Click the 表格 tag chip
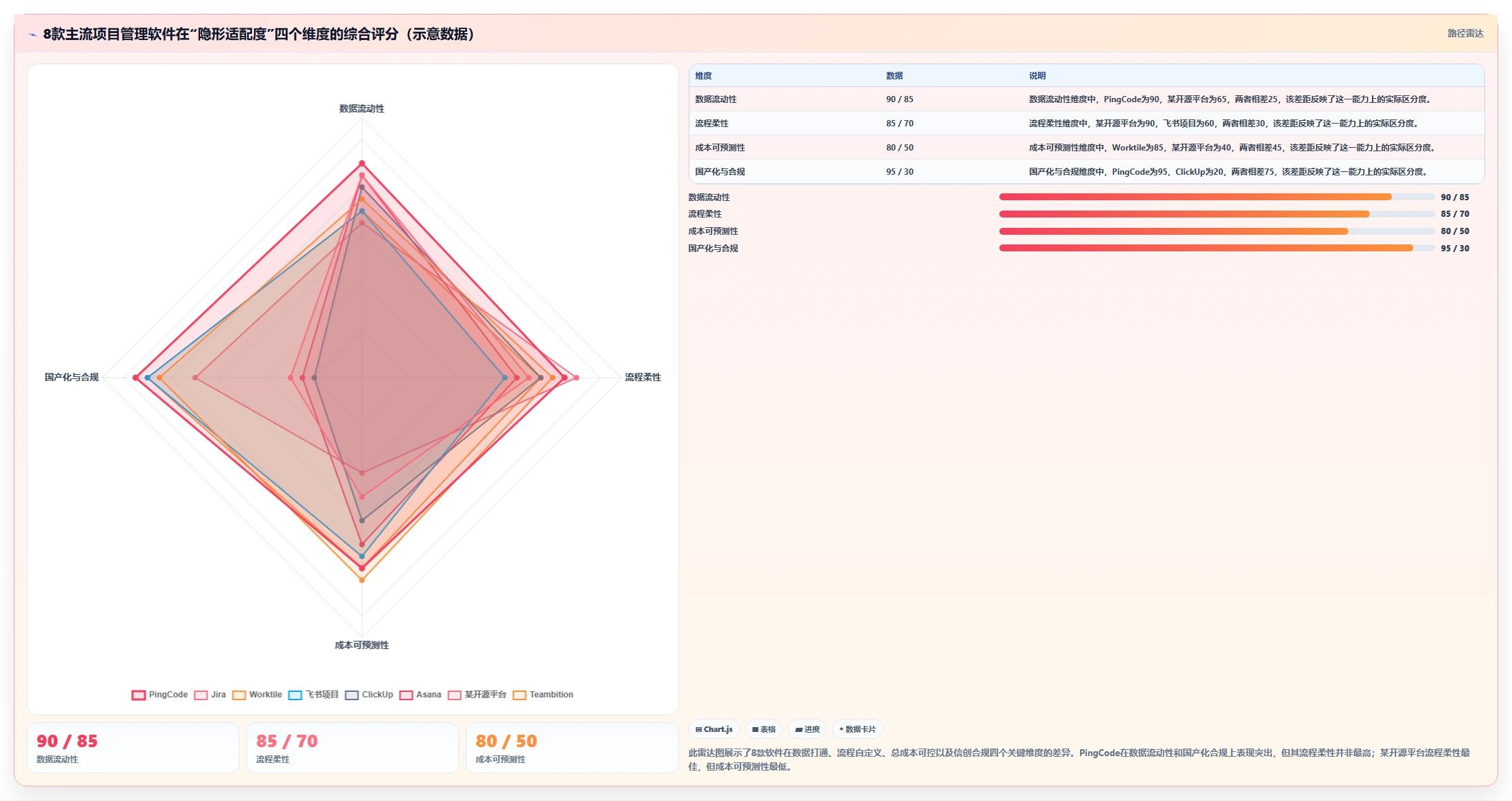This screenshot has width=1512, height=801. pyautogui.click(x=764, y=729)
